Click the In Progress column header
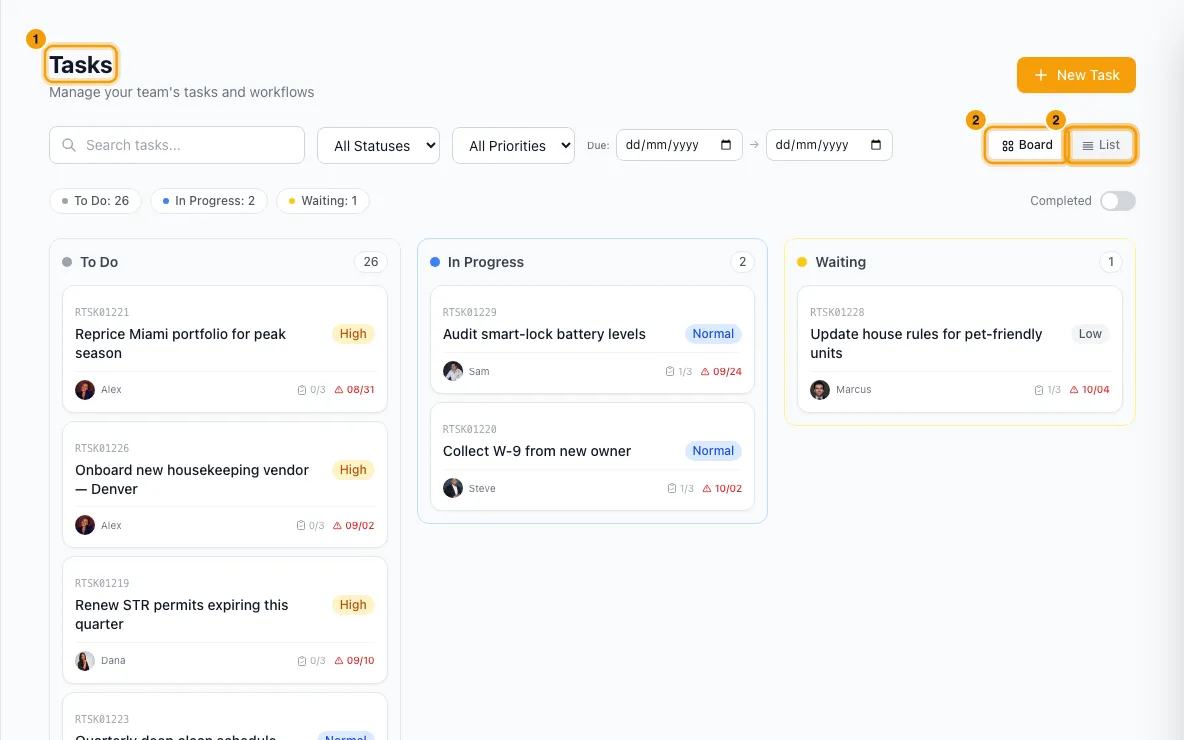 point(486,262)
